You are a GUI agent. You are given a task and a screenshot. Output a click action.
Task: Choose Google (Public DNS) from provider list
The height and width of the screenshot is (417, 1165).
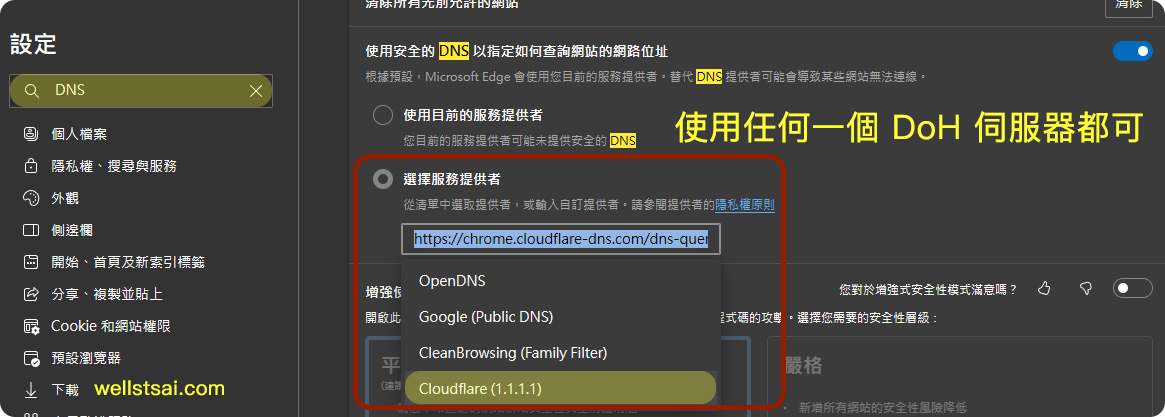tap(561, 317)
